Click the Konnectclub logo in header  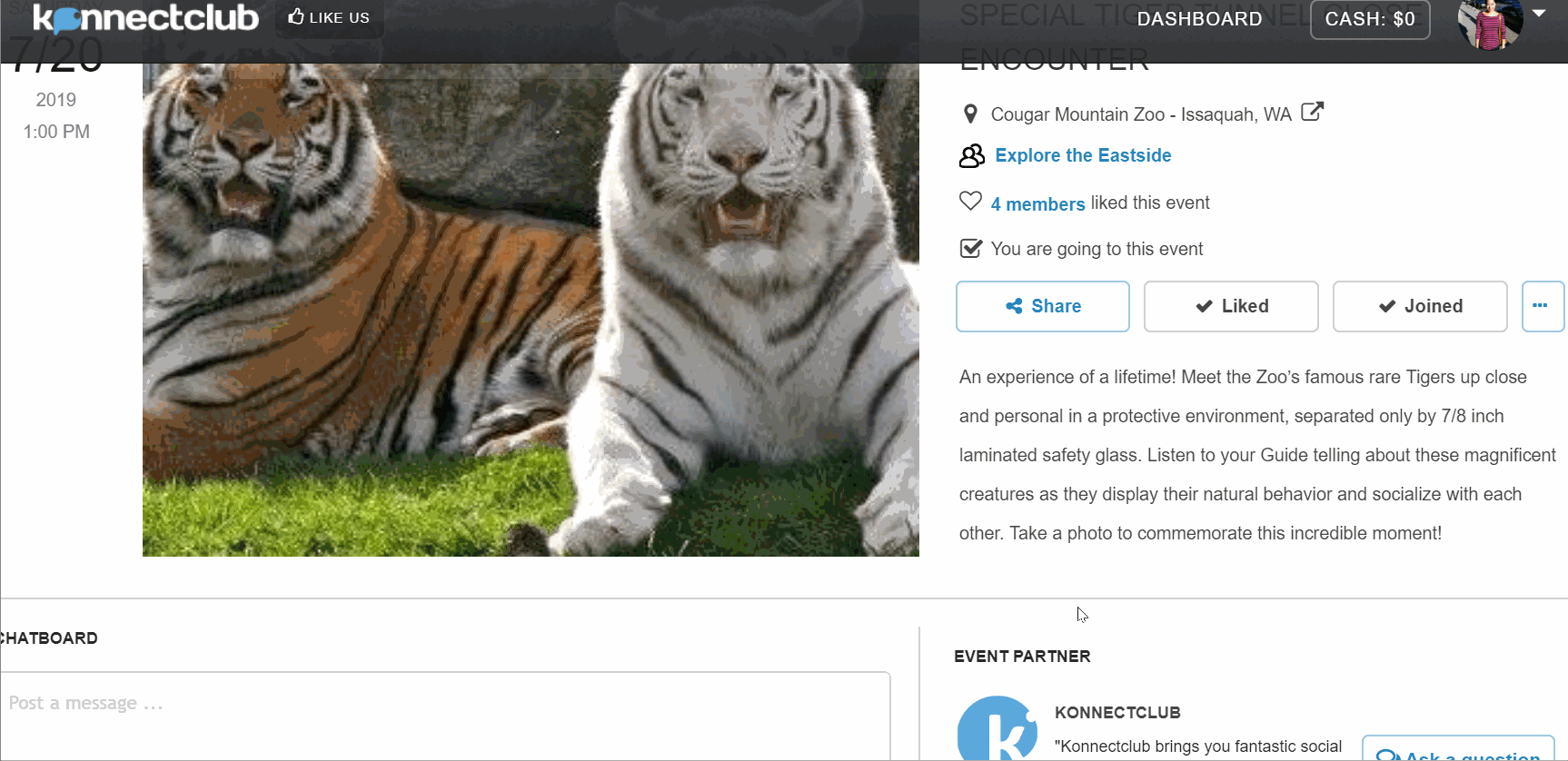(x=145, y=18)
